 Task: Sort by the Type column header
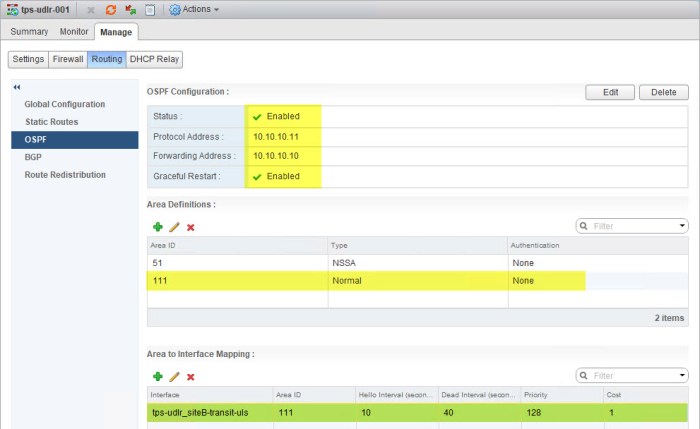pyautogui.click(x=418, y=246)
